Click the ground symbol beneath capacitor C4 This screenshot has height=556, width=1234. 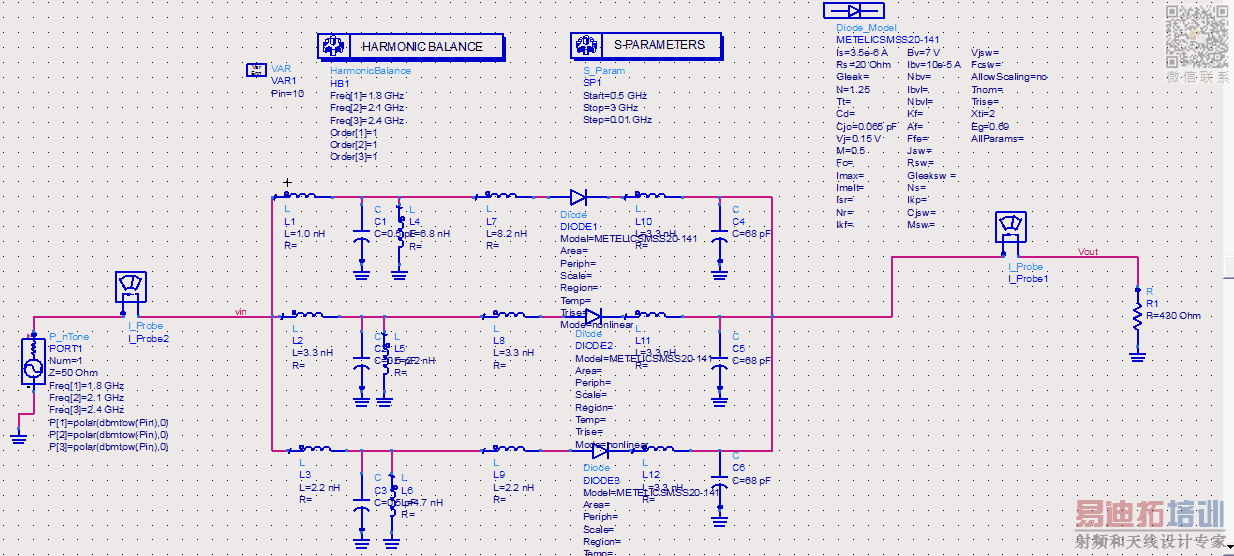point(718,271)
